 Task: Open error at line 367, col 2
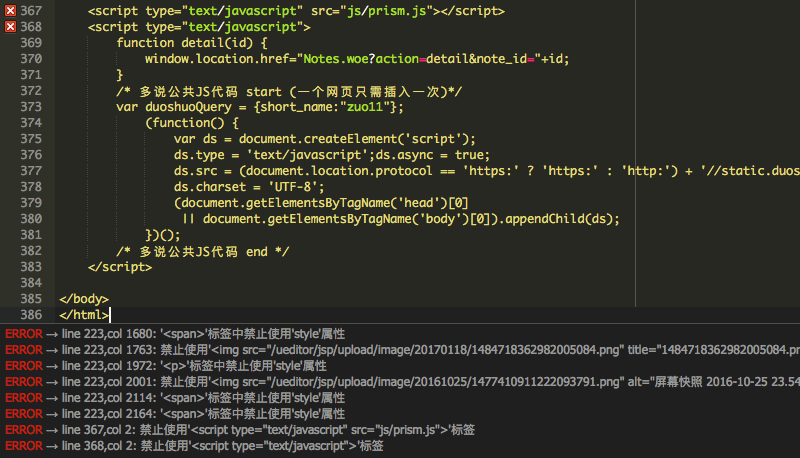240,430
